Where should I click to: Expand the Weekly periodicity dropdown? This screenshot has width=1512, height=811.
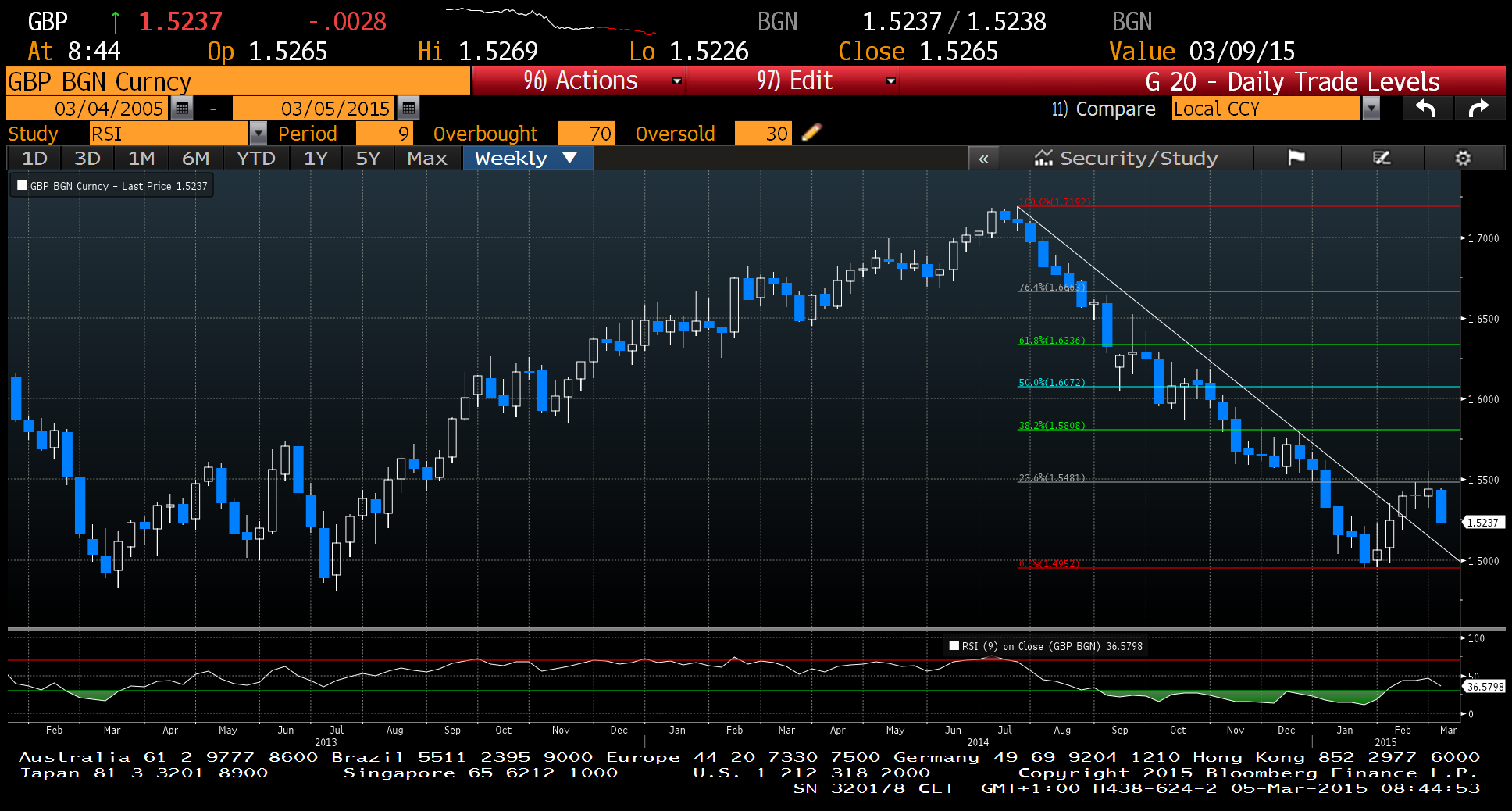pos(569,158)
